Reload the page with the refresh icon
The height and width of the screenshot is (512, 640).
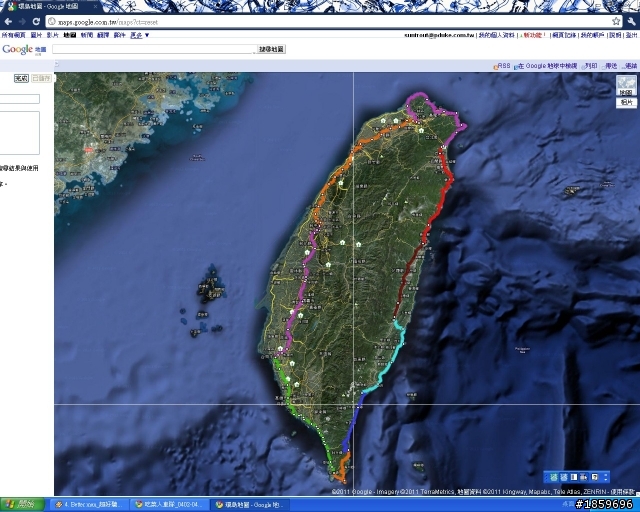(36, 21)
